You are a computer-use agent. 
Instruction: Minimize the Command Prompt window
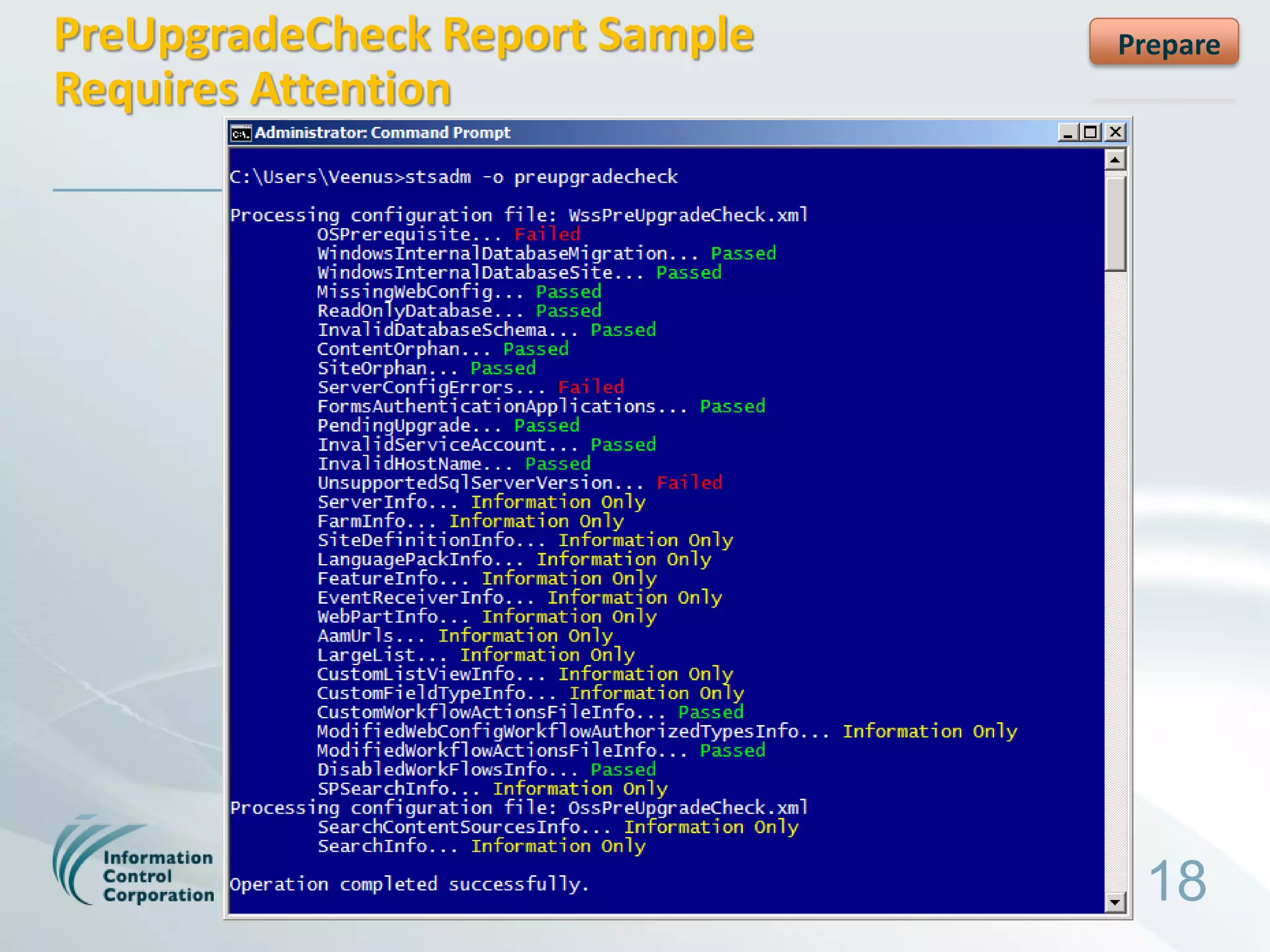pyautogui.click(x=1068, y=133)
